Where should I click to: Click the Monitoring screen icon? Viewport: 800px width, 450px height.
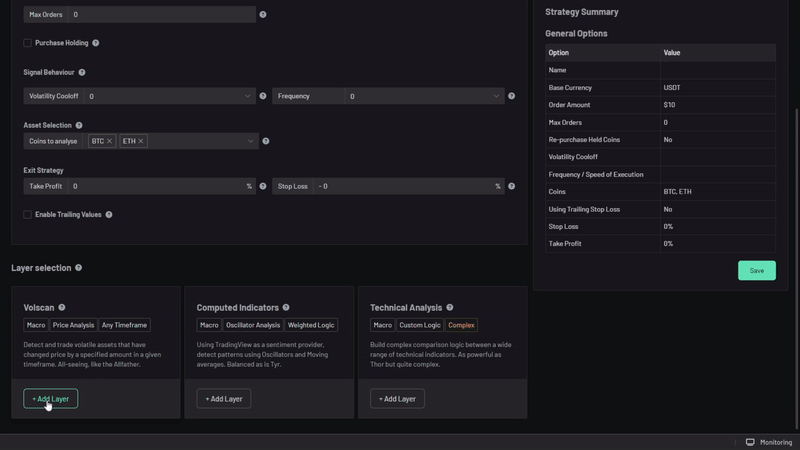[750, 442]
